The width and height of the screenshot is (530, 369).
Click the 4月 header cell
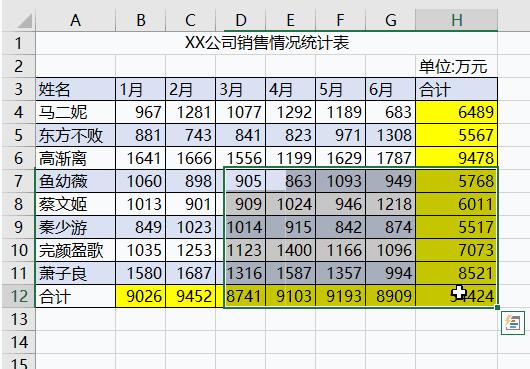(x=290, y=89)
